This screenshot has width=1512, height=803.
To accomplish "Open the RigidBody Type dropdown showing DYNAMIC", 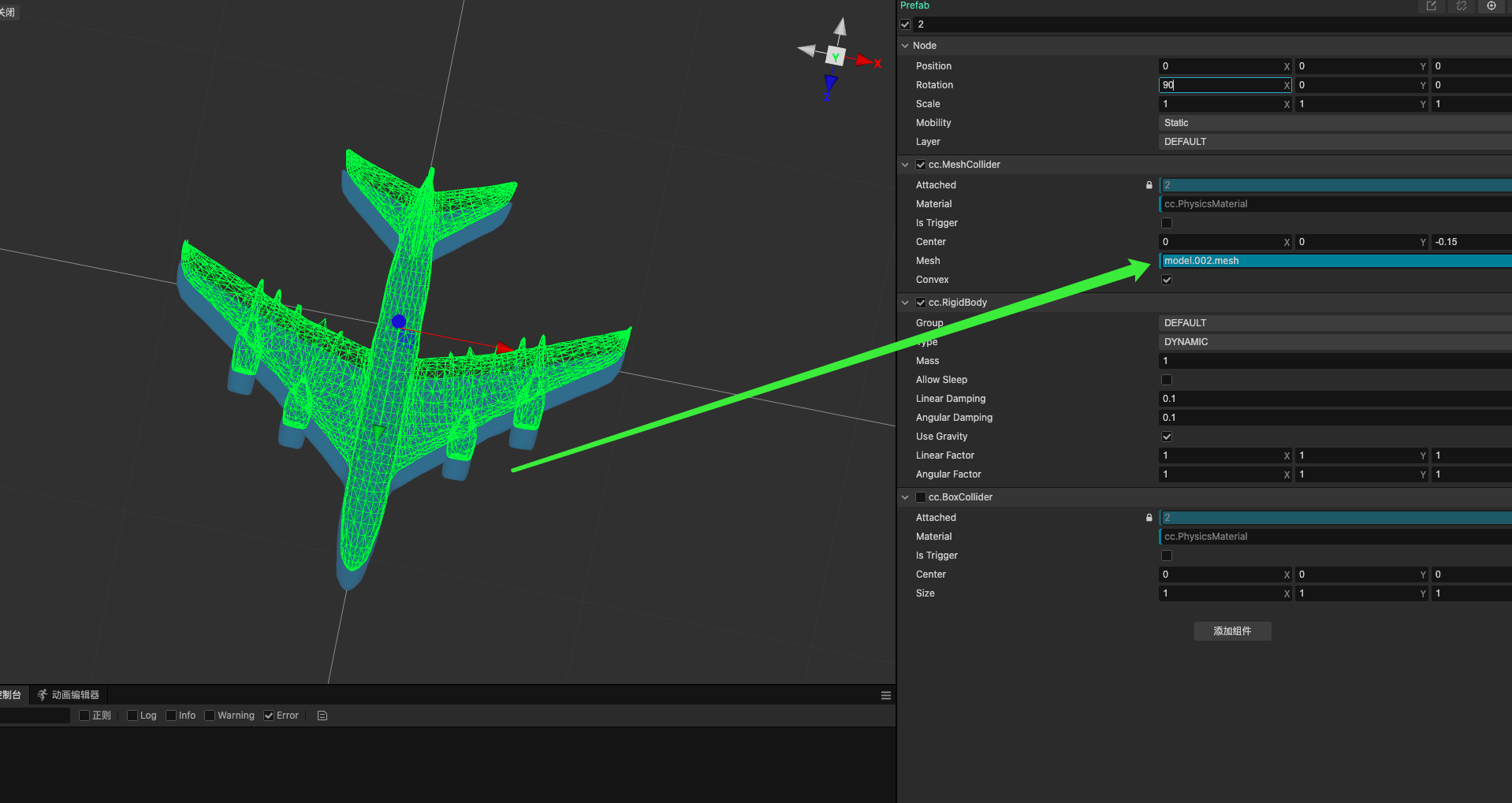I will pyautogui.click(x=1335, y=342).
